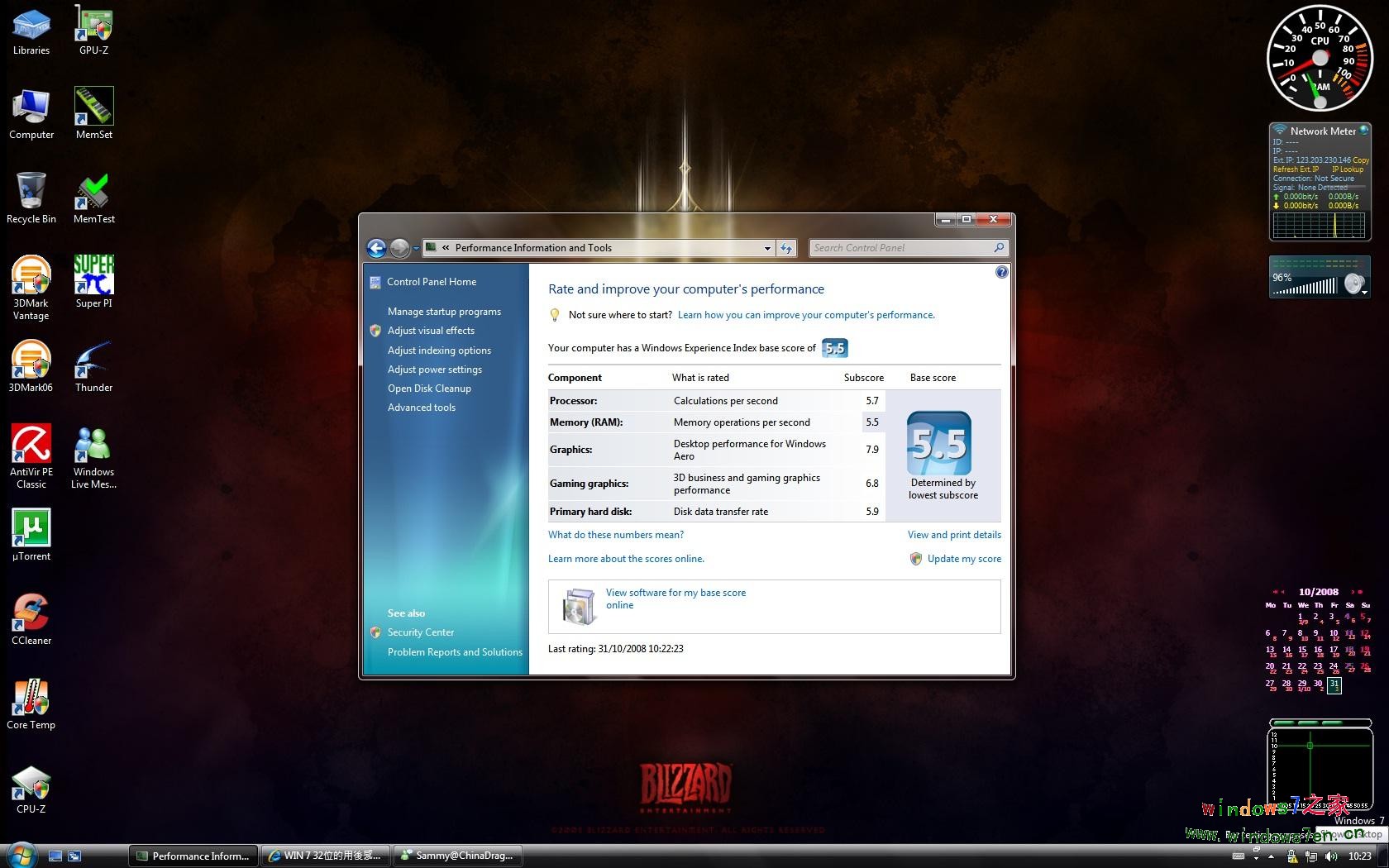Click the Memory (RAM) row label
1389x868 pixels.
click(x=586, y=422)
